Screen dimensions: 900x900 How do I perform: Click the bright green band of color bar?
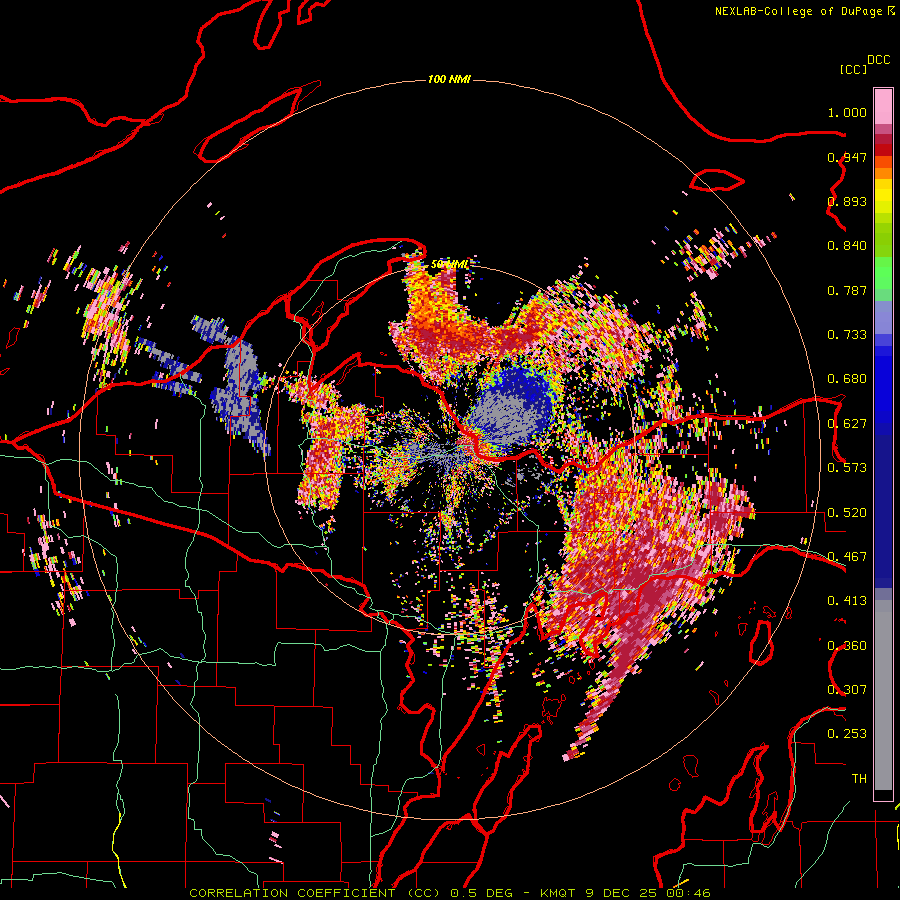883,273
